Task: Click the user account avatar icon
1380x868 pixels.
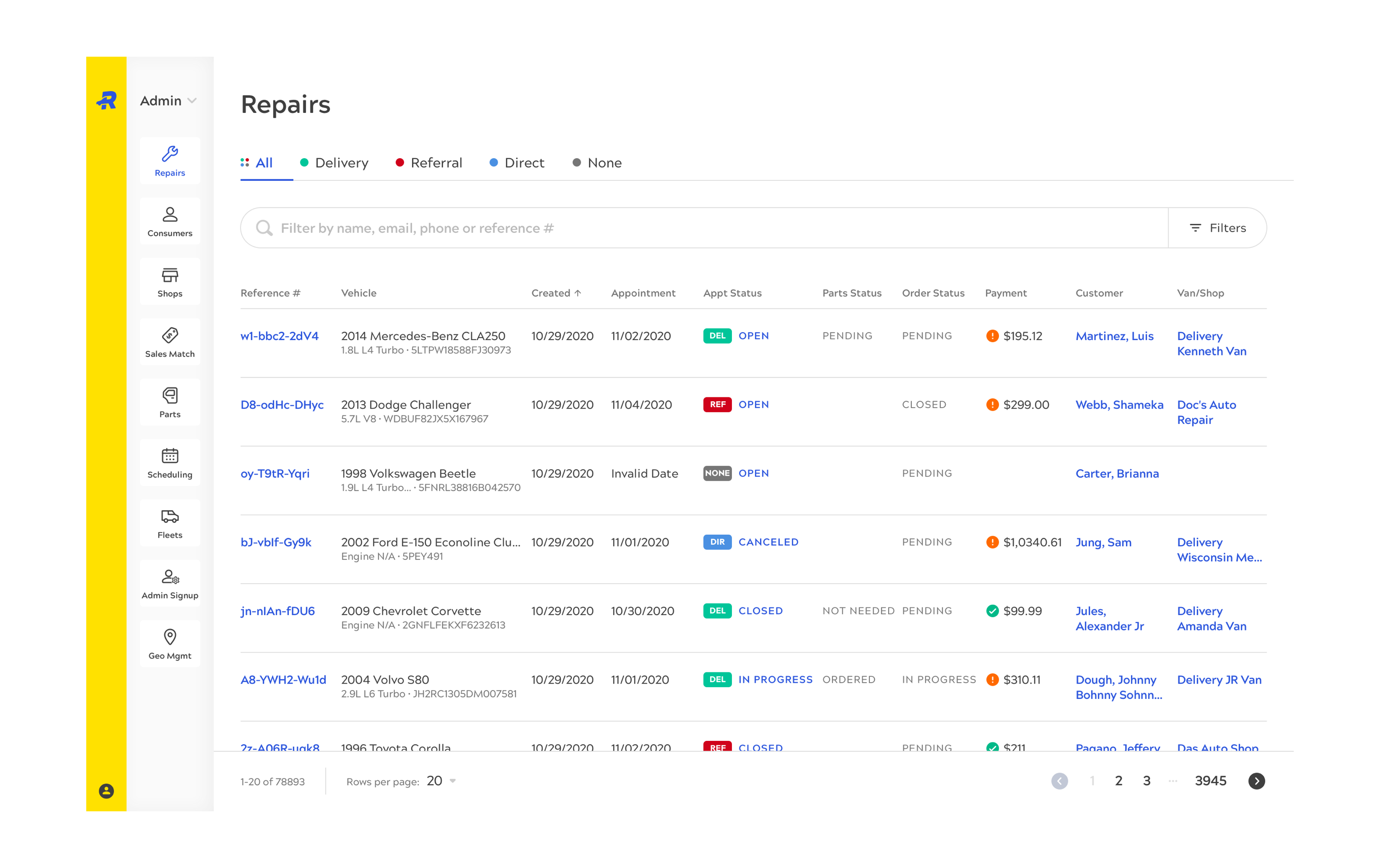Action: coord(106,791)
